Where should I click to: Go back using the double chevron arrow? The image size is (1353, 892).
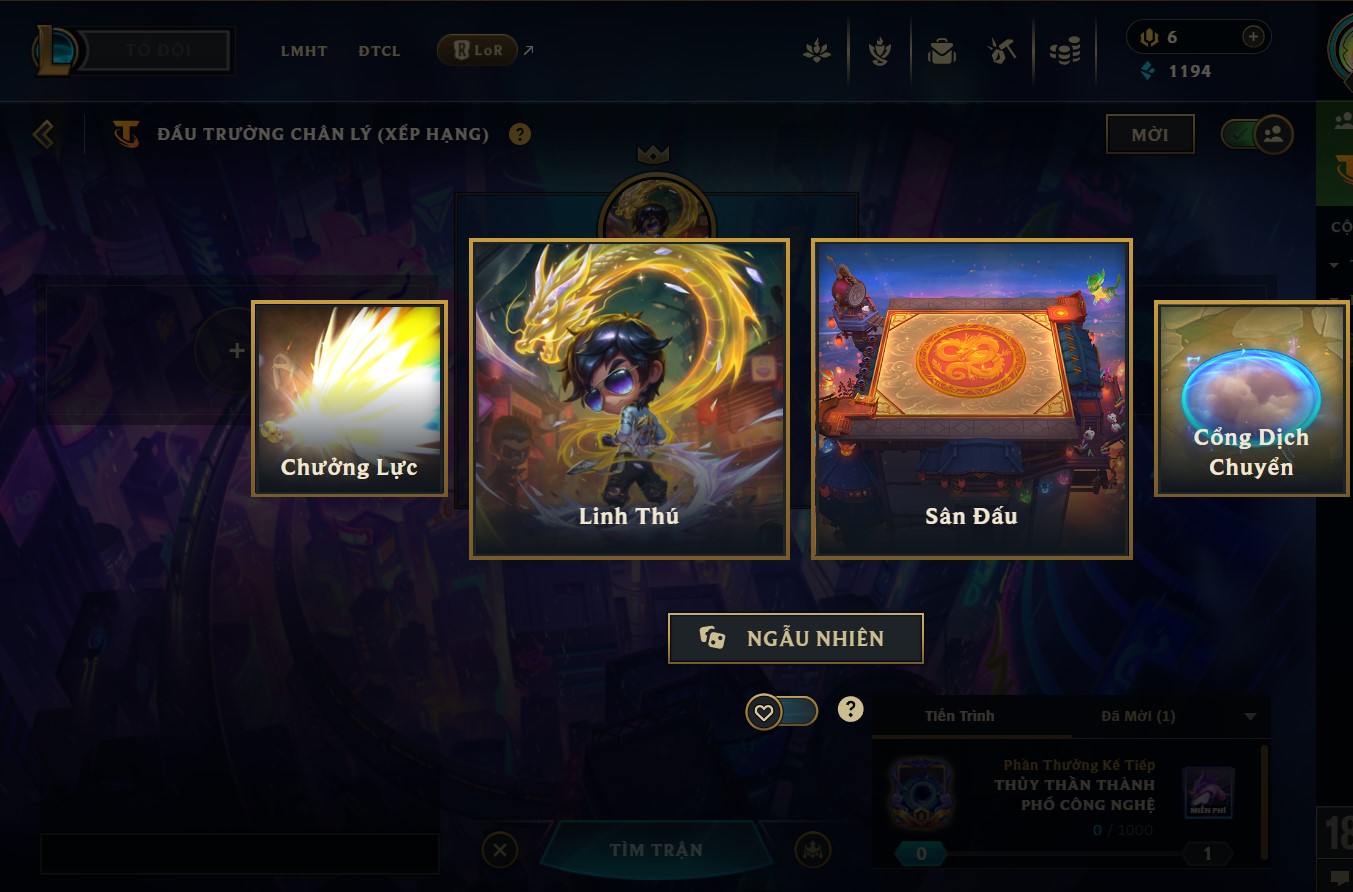[x=43, y=134]
